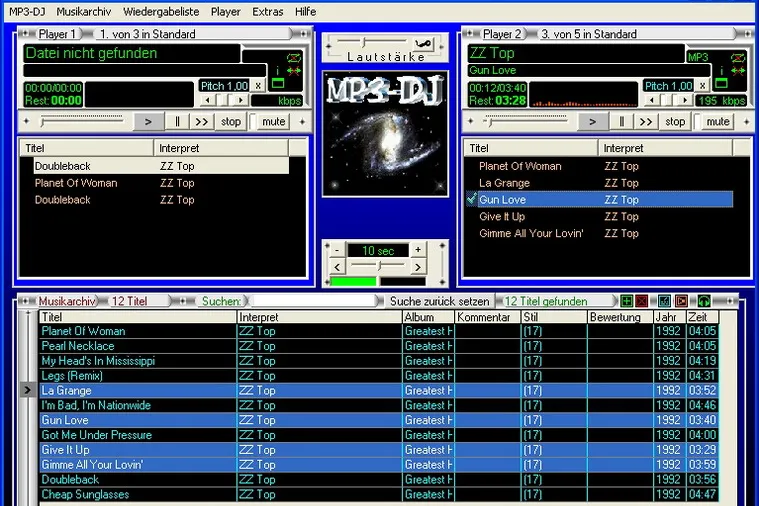Adjust the Lautstärke volume slider

(372, 42)
